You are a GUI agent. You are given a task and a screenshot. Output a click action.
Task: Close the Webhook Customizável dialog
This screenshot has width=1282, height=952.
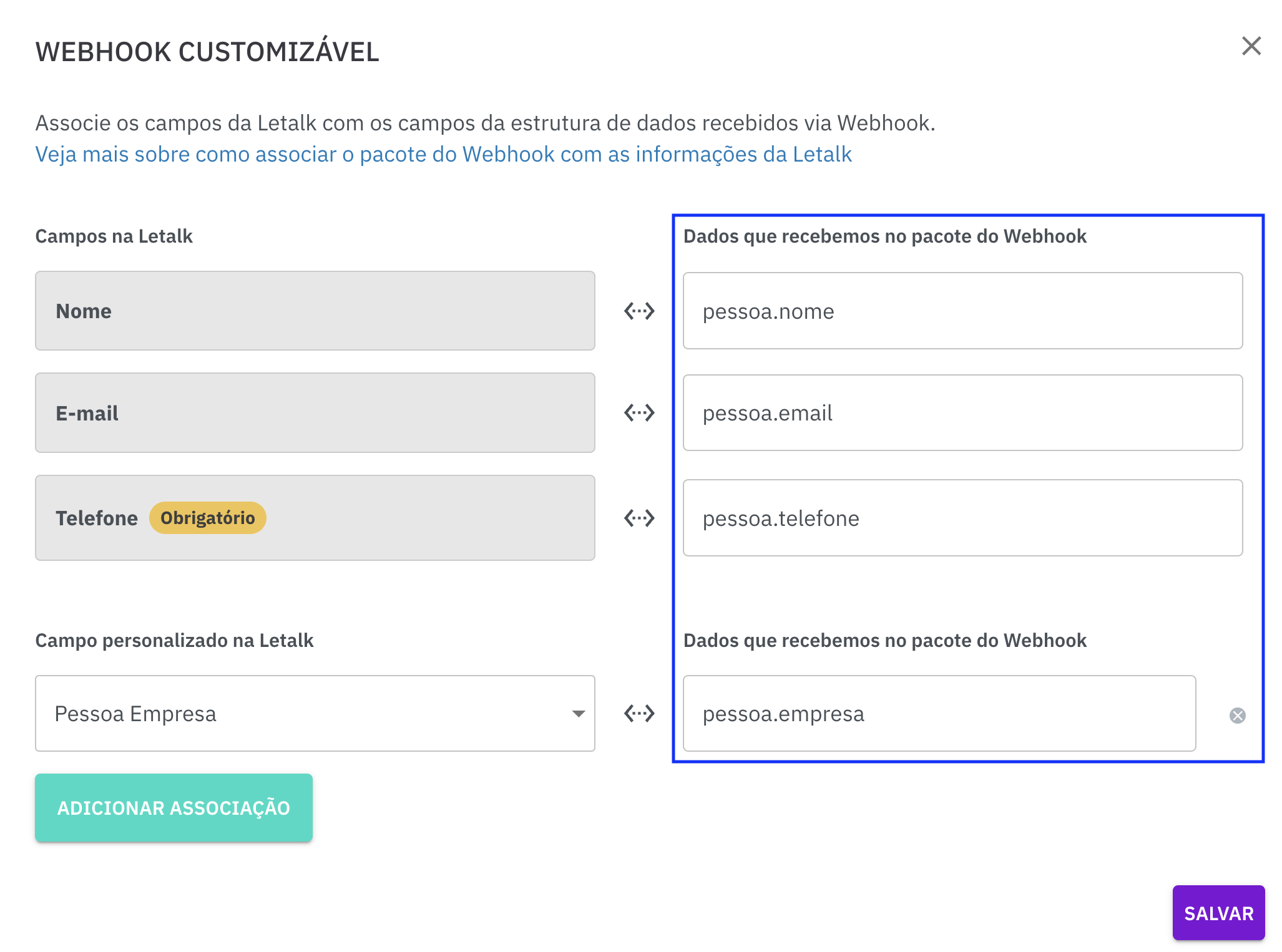(1251, 46)
